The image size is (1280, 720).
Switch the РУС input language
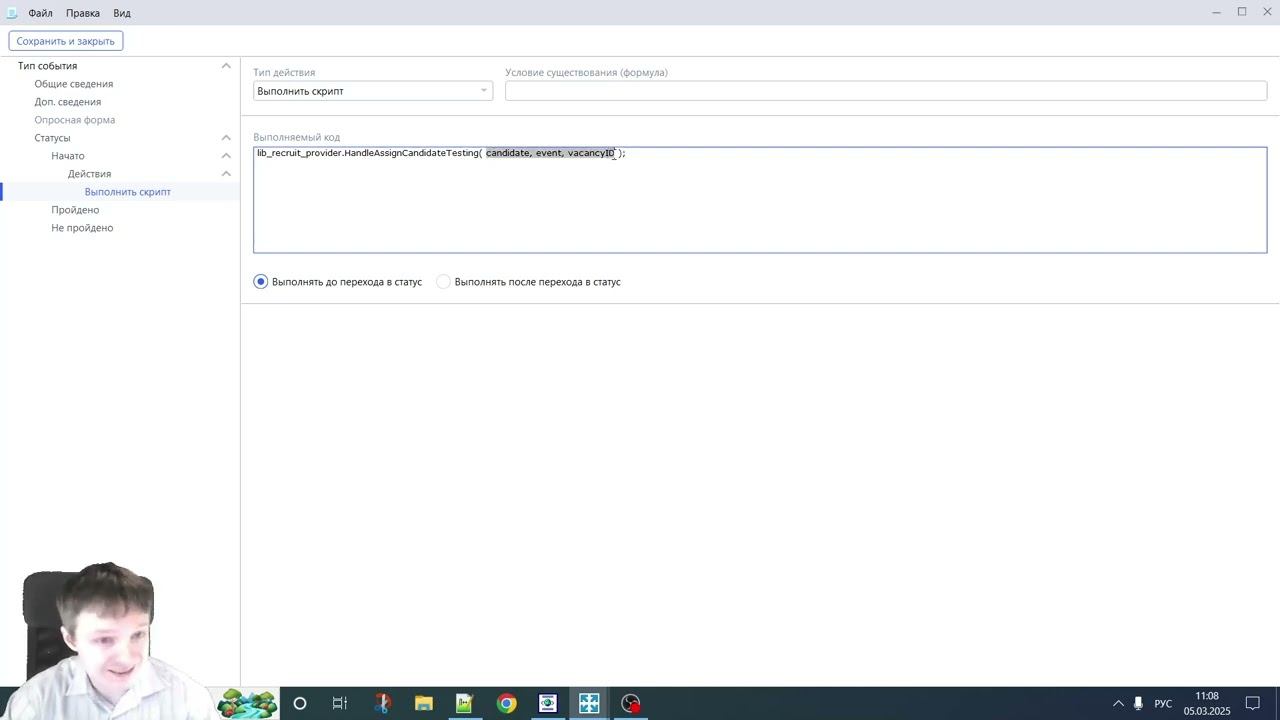pos(1163,704)
